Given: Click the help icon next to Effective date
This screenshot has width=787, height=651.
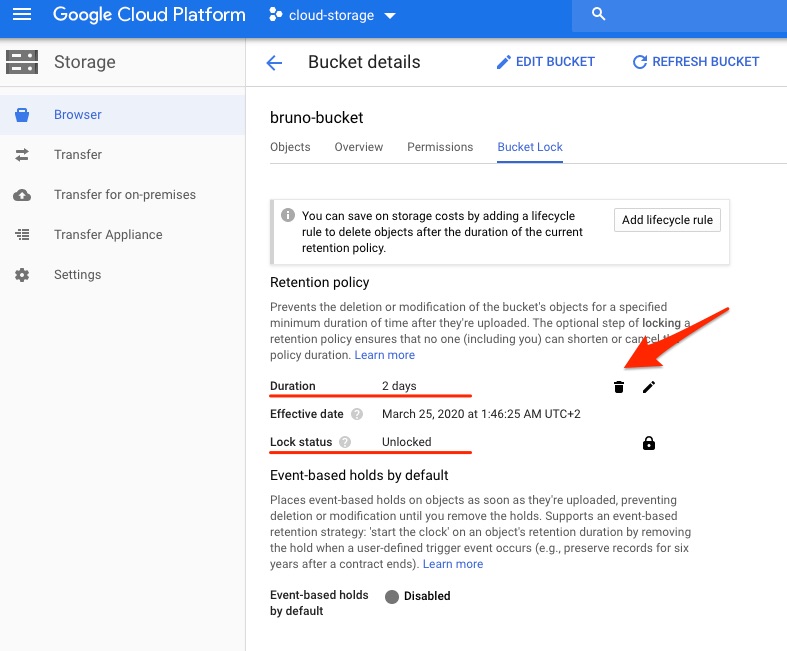Looking at the screenshot, I should pos(357,414).
